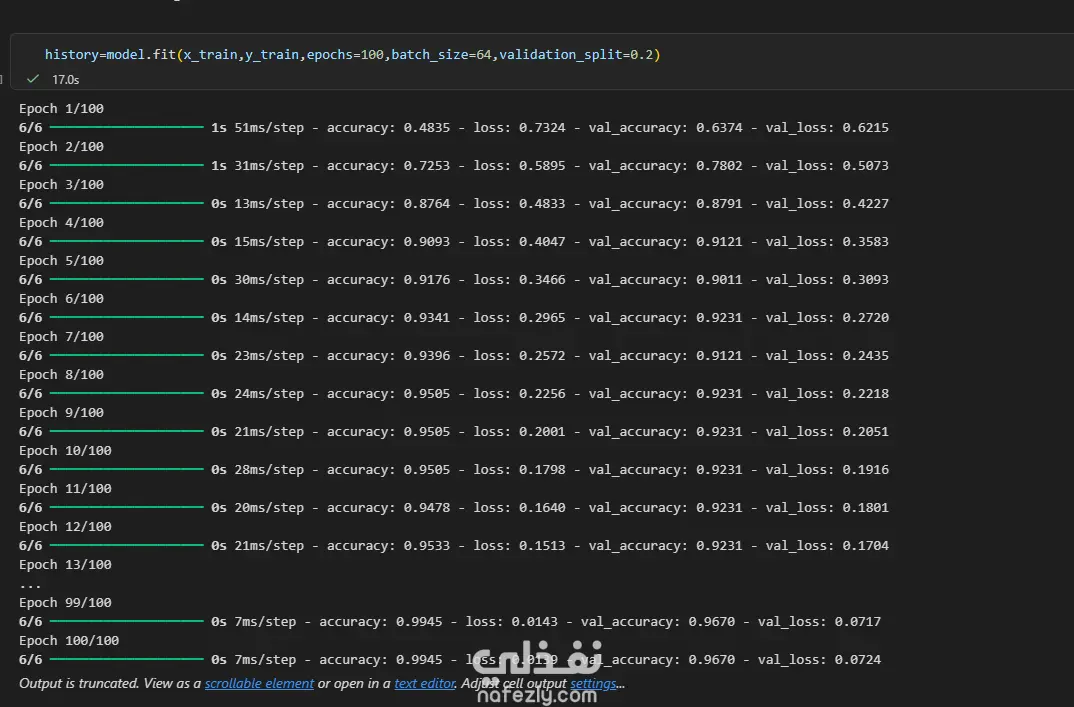Click val_loss value 0.2051
Viewport: 1074px width, 707px height.
pyautogui.click(x=865, y=432)
